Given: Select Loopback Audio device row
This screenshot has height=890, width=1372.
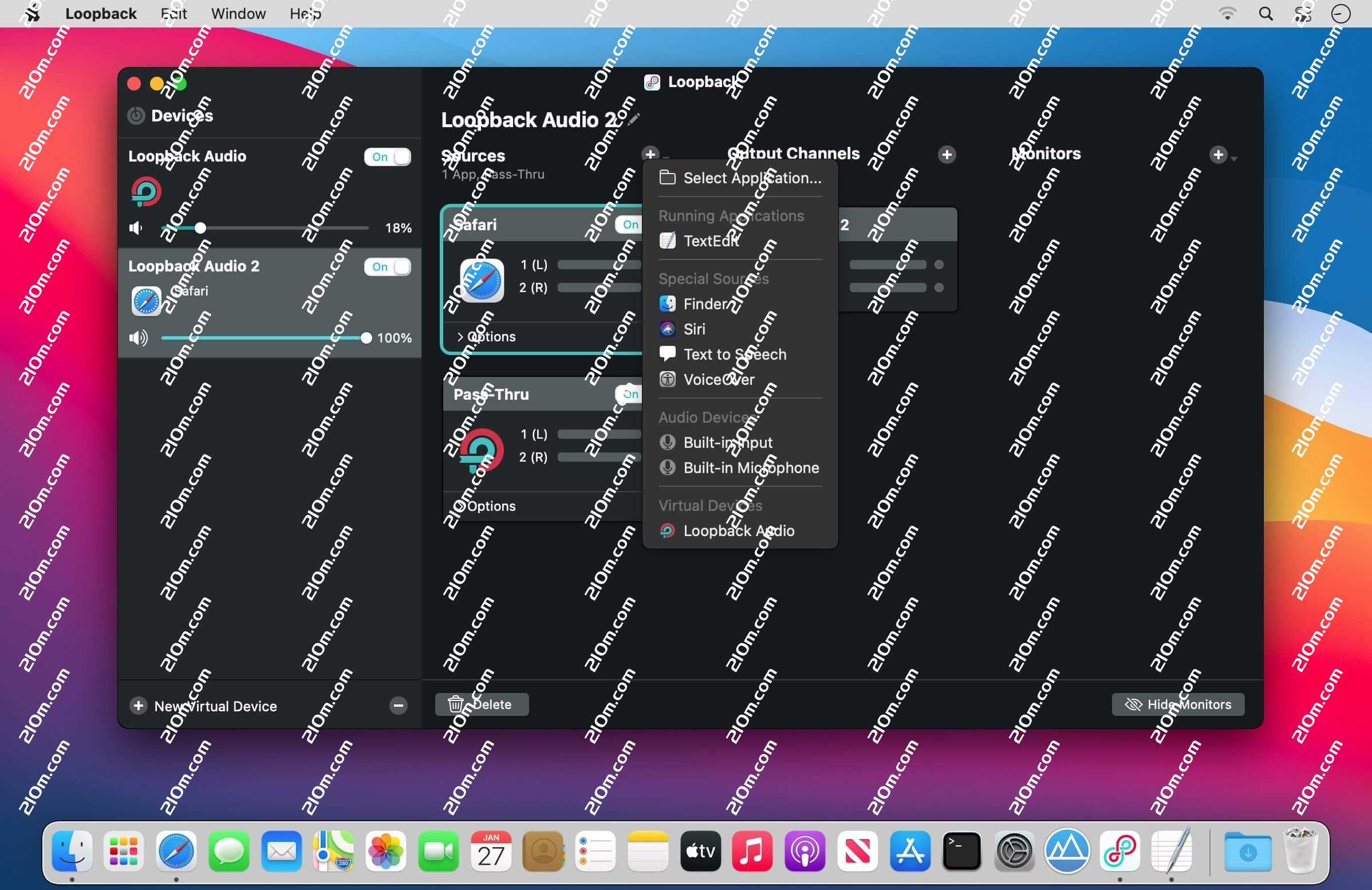Looking at the screenshot, I should click(x=269, y=194).
